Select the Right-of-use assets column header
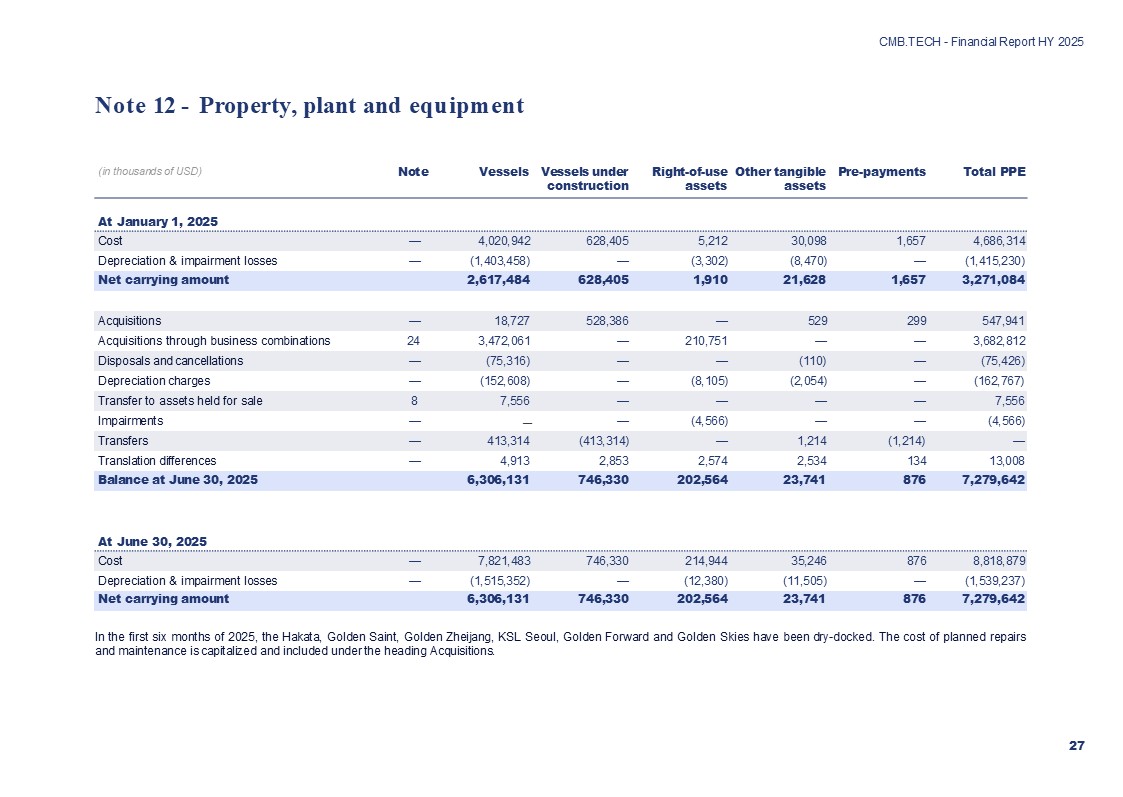This screenshot has height=797, width=1123. (x=689, y=178)
